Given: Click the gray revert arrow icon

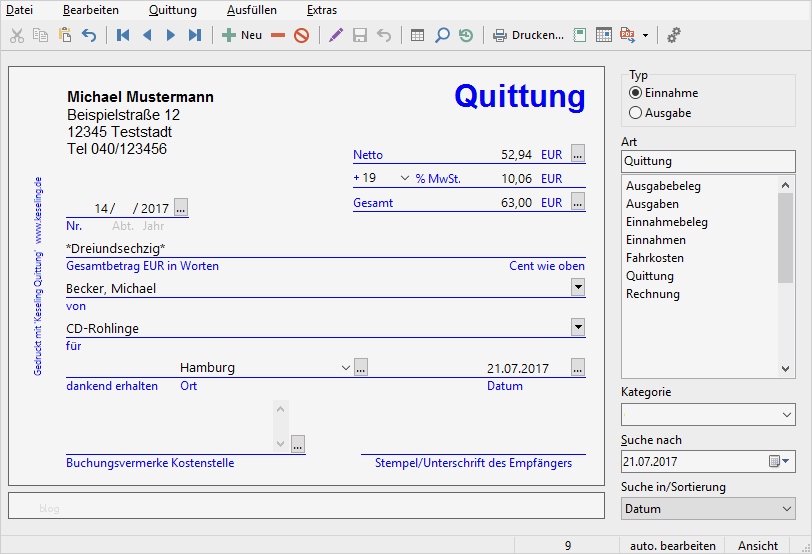Looking at the screenshot, I should click(x=384, y=35).
